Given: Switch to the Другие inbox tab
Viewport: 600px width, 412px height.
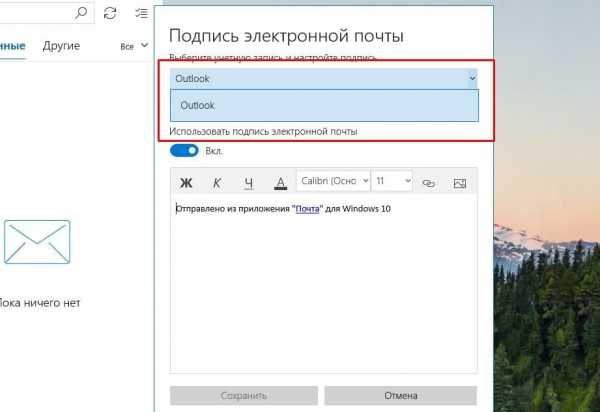Looking at the screenshot, I should coord(61,46).
